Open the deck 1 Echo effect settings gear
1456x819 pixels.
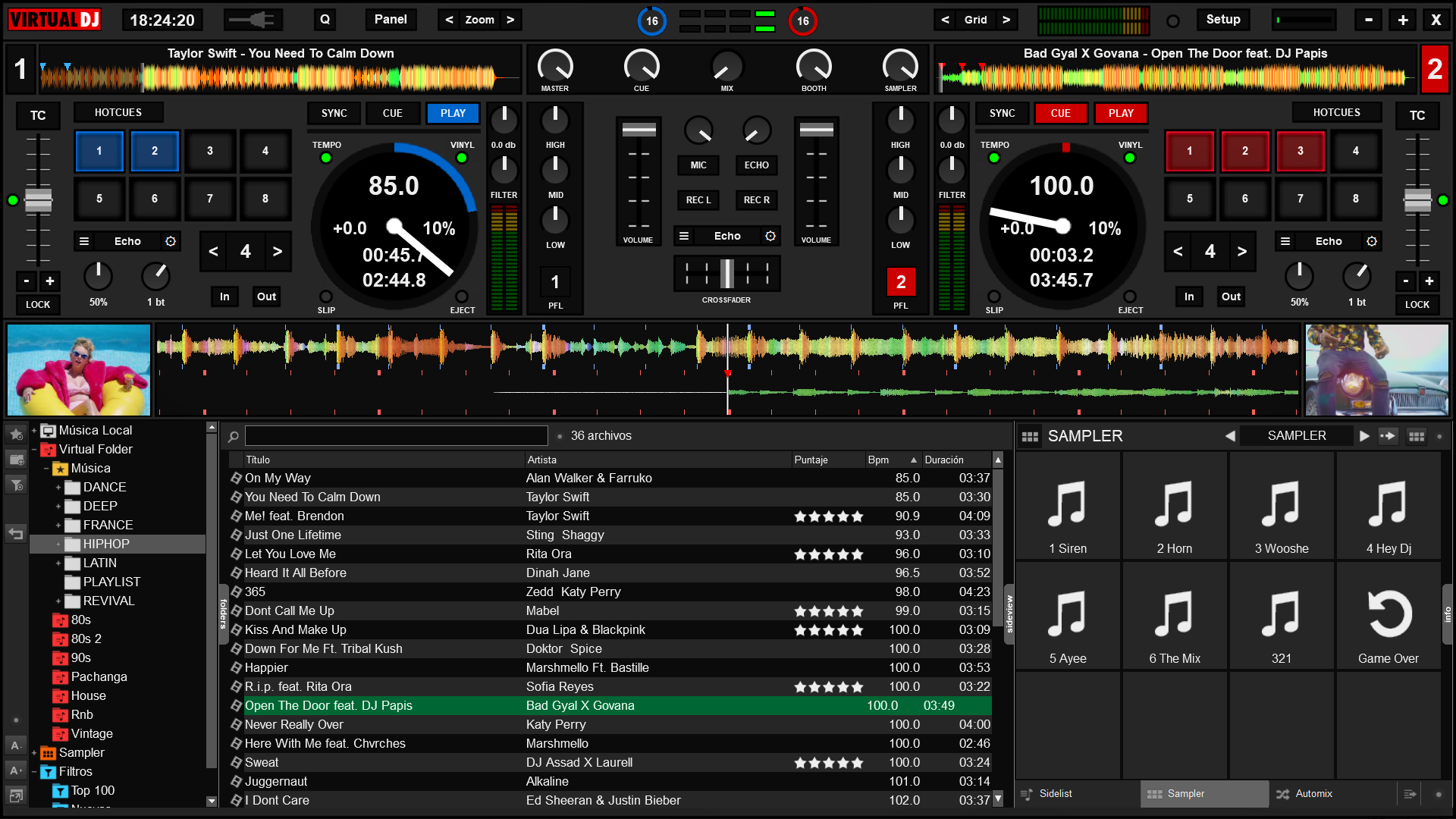pos(171,241)
